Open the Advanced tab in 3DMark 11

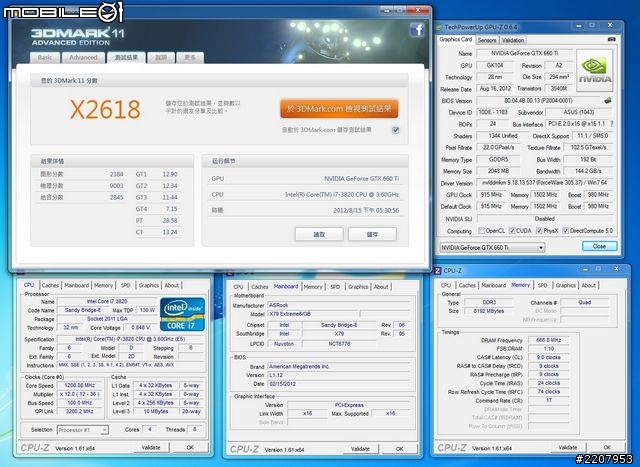[83, 58]
